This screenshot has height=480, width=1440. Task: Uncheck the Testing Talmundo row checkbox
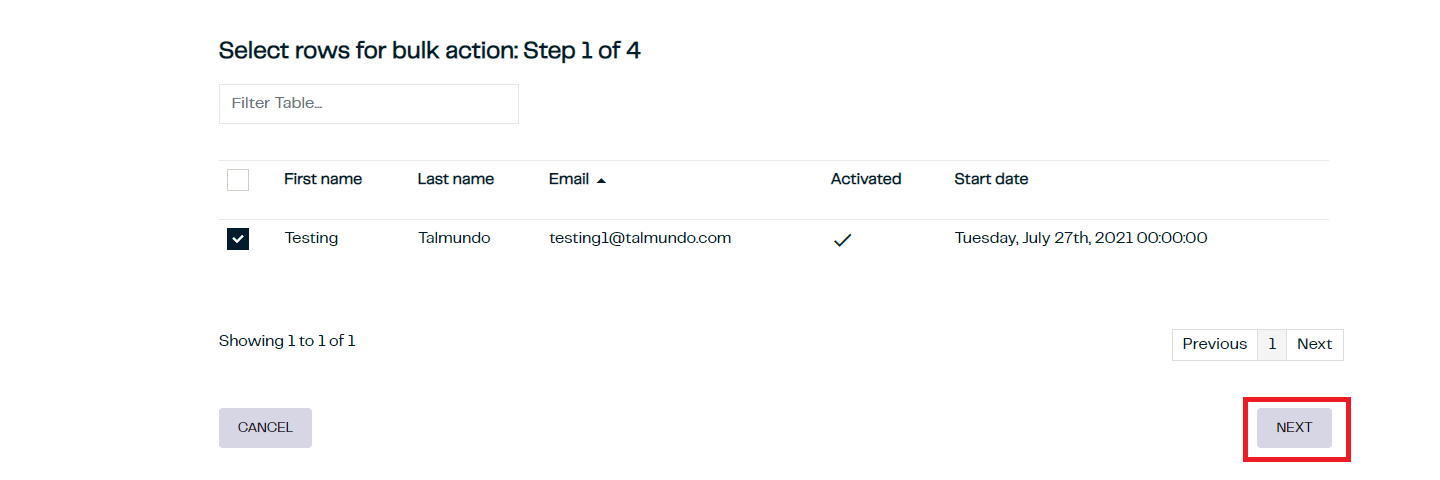(x=238, y=239)
